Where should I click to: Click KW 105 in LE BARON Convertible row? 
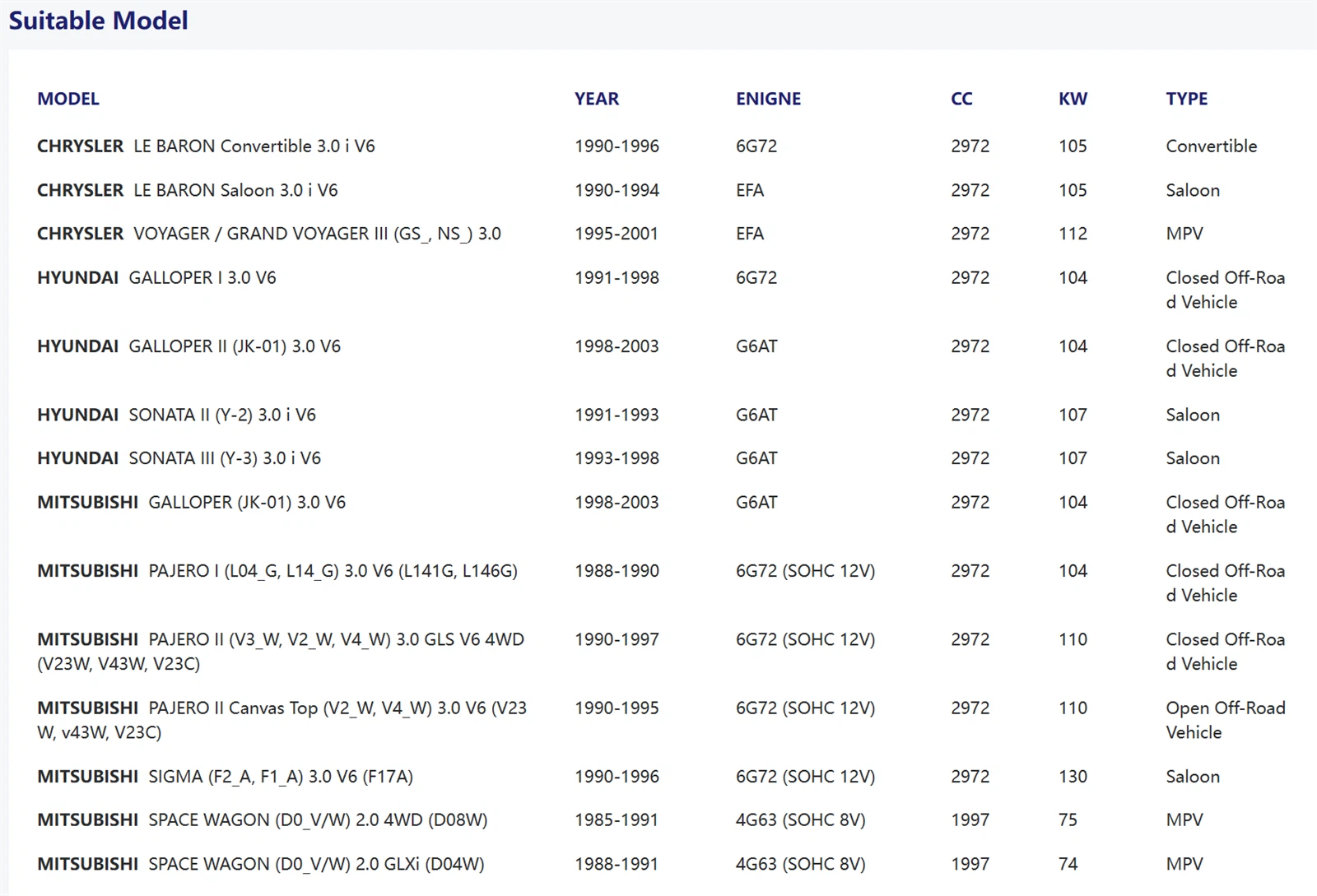[x=1073, y=146]
